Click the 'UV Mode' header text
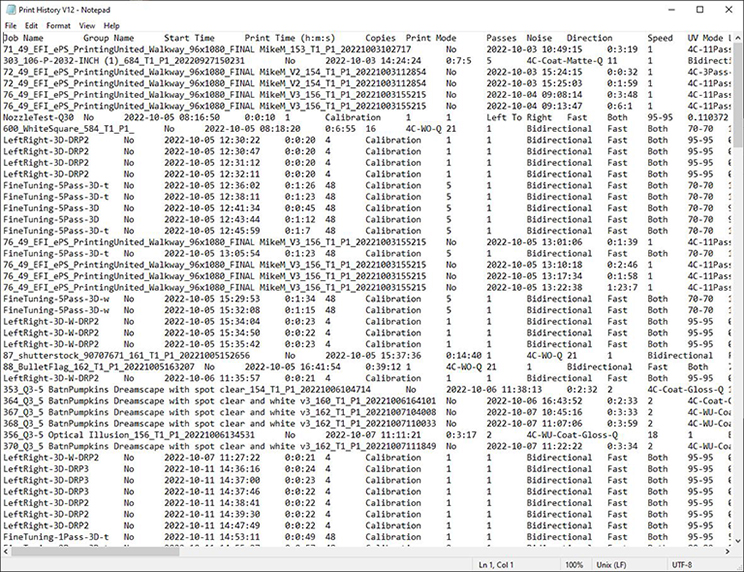 click(705, 38)
